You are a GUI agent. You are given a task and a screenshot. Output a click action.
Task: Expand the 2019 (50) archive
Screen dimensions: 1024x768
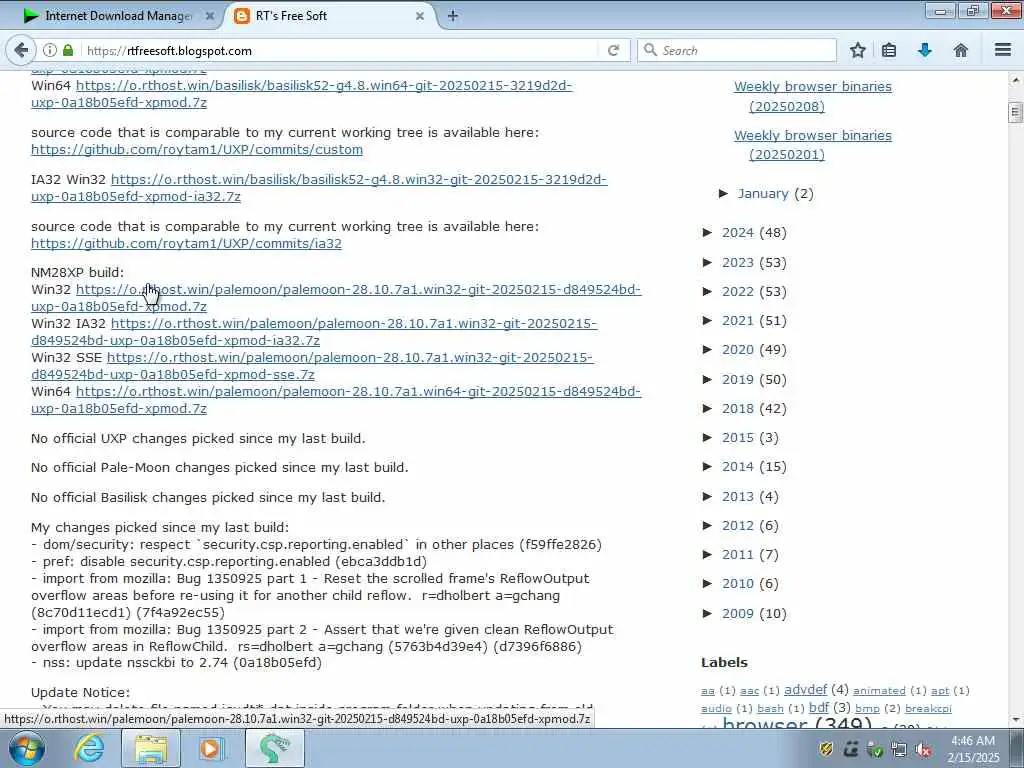707,379
